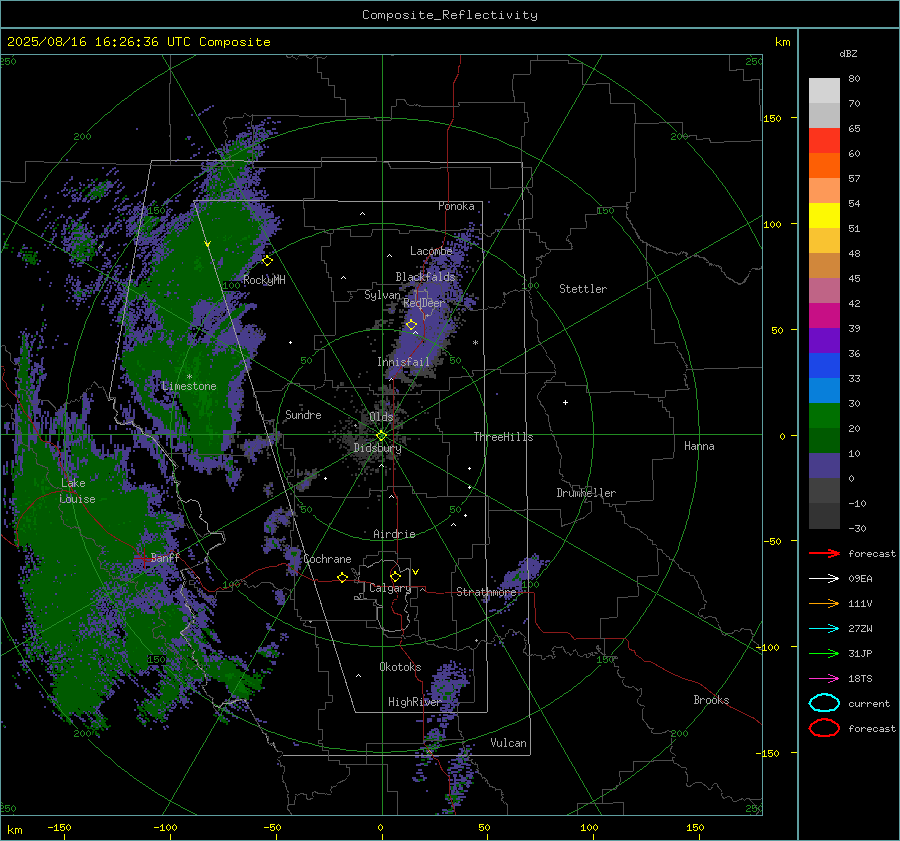900x841 pixels.
Task: Click the 57 value in dBZ legend
Action: [854, 179]
